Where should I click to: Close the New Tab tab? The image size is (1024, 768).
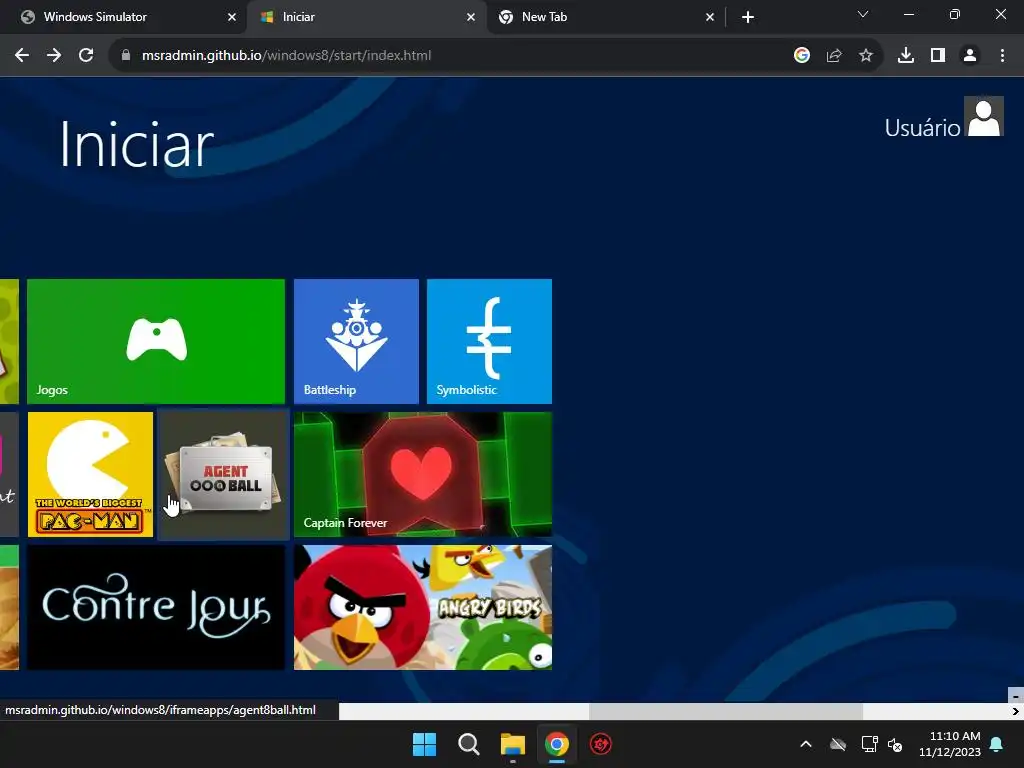tap(710, 17)
